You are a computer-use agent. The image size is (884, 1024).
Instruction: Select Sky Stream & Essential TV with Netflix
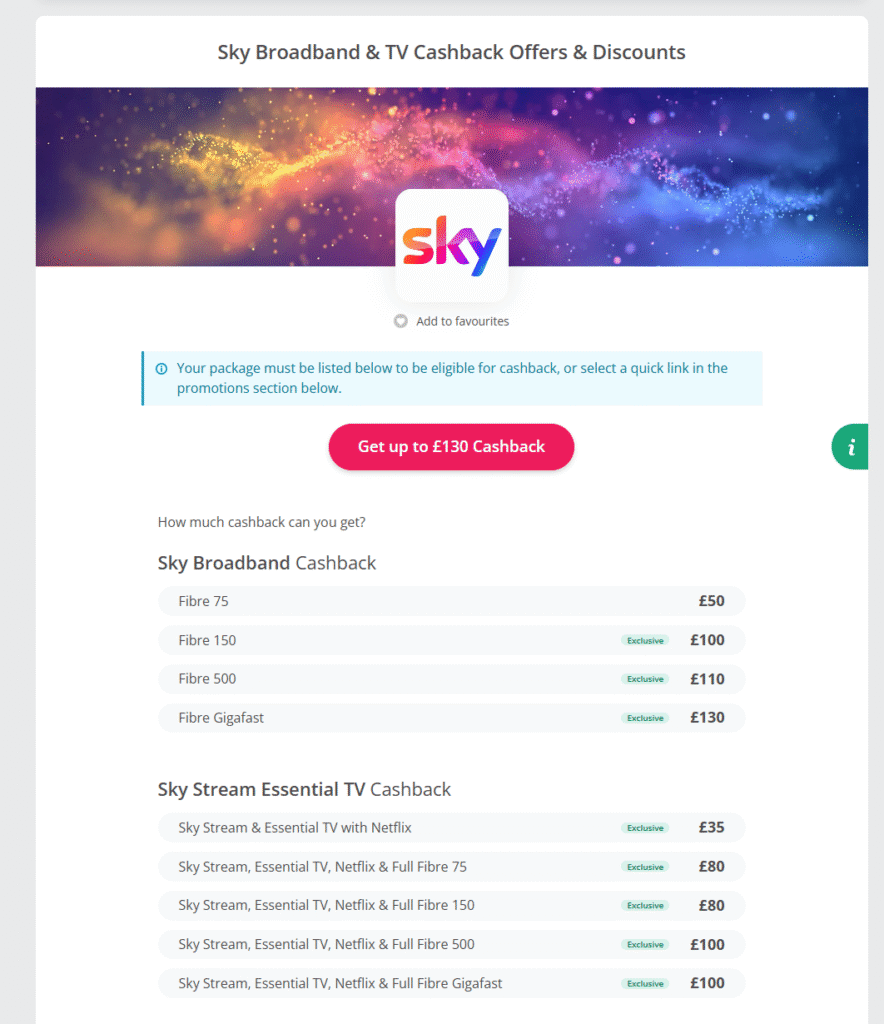(x=451, y=827)
